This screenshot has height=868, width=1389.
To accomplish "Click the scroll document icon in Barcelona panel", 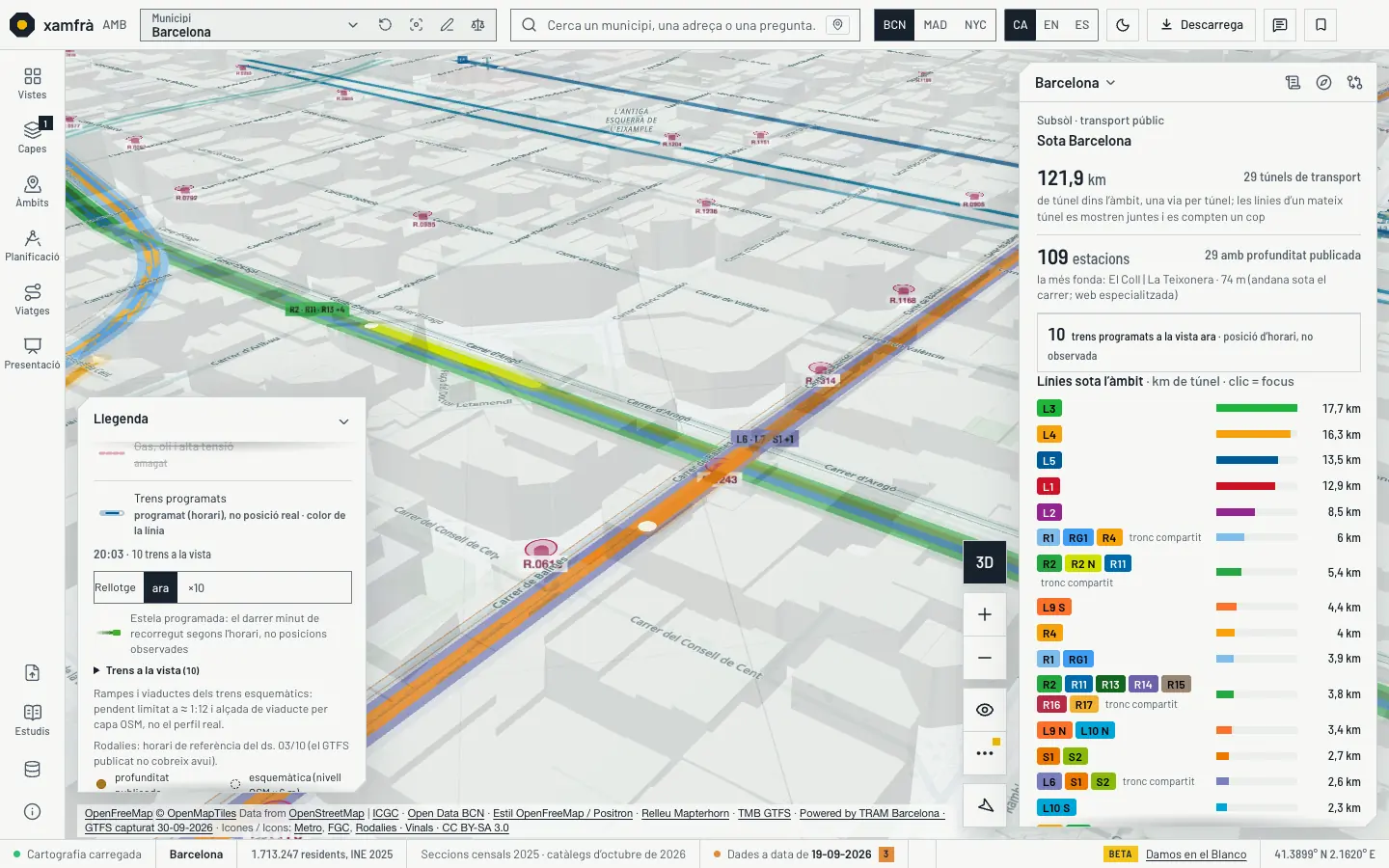I will coord(1293,83).
